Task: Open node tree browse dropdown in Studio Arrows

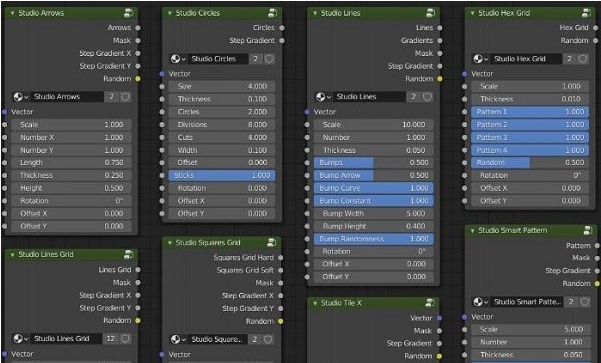Action: point(21,97)
